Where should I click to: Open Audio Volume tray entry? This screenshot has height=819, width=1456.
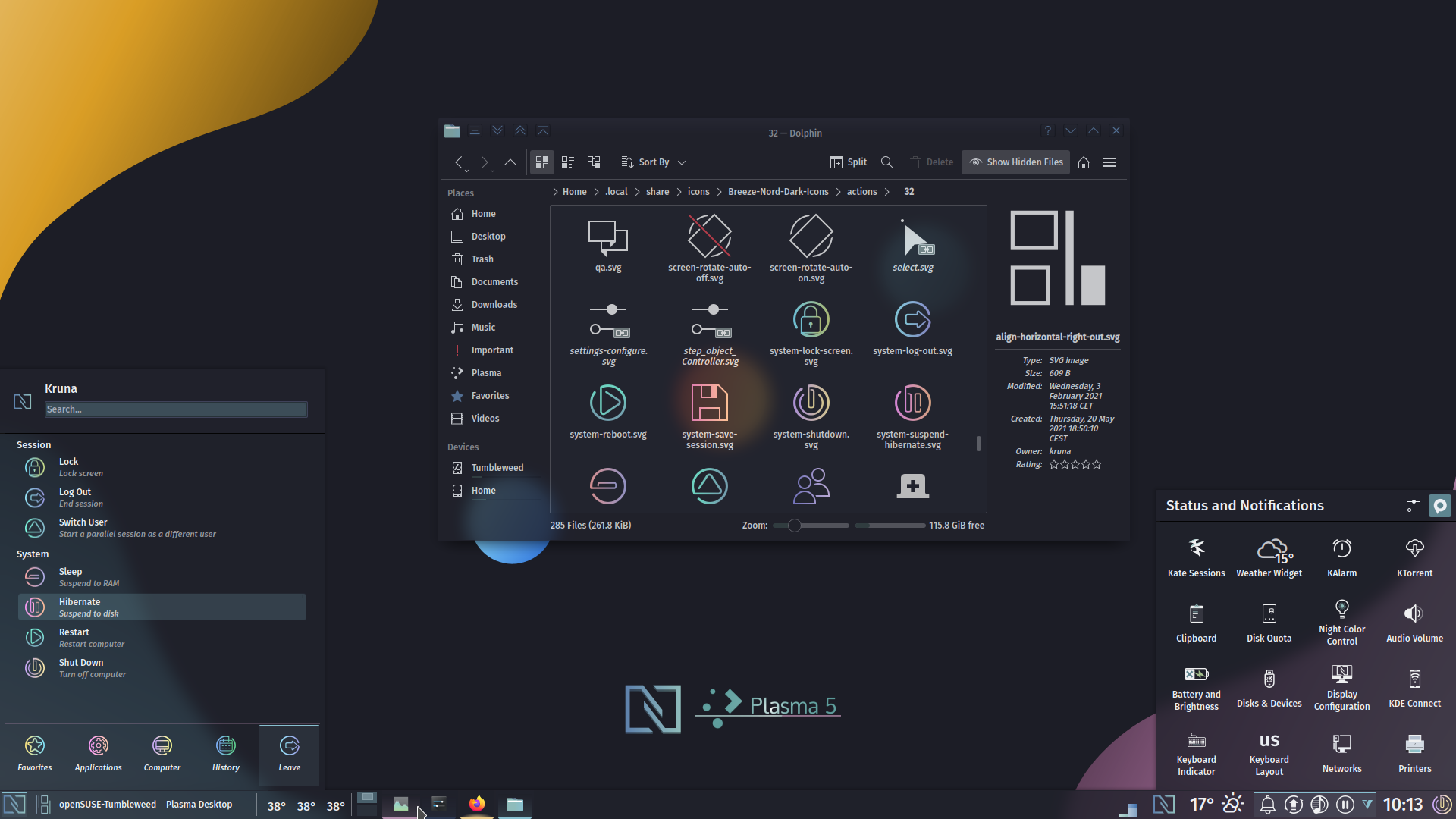click(1415, 623)
